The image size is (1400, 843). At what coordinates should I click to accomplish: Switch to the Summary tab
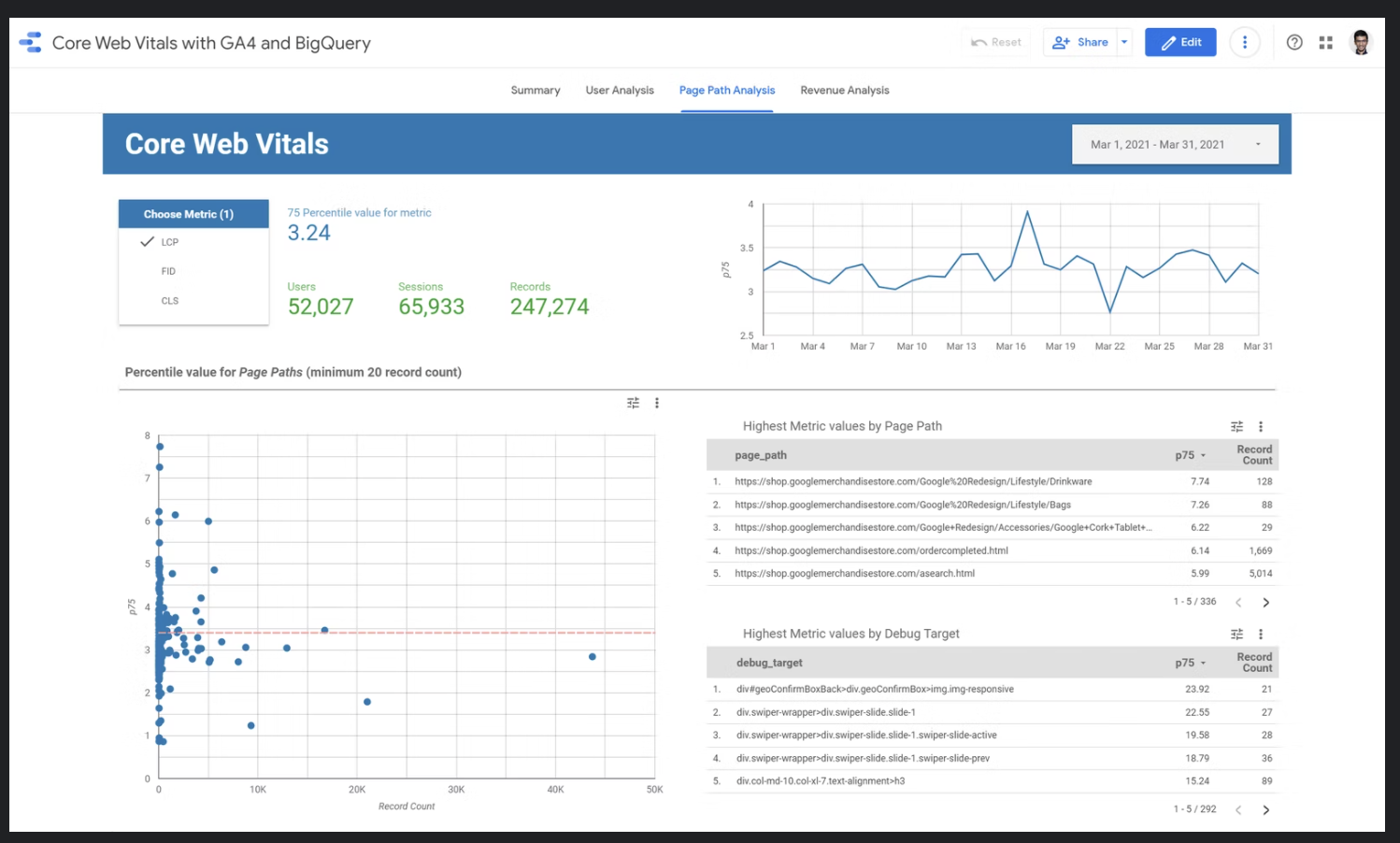(535, 90)
